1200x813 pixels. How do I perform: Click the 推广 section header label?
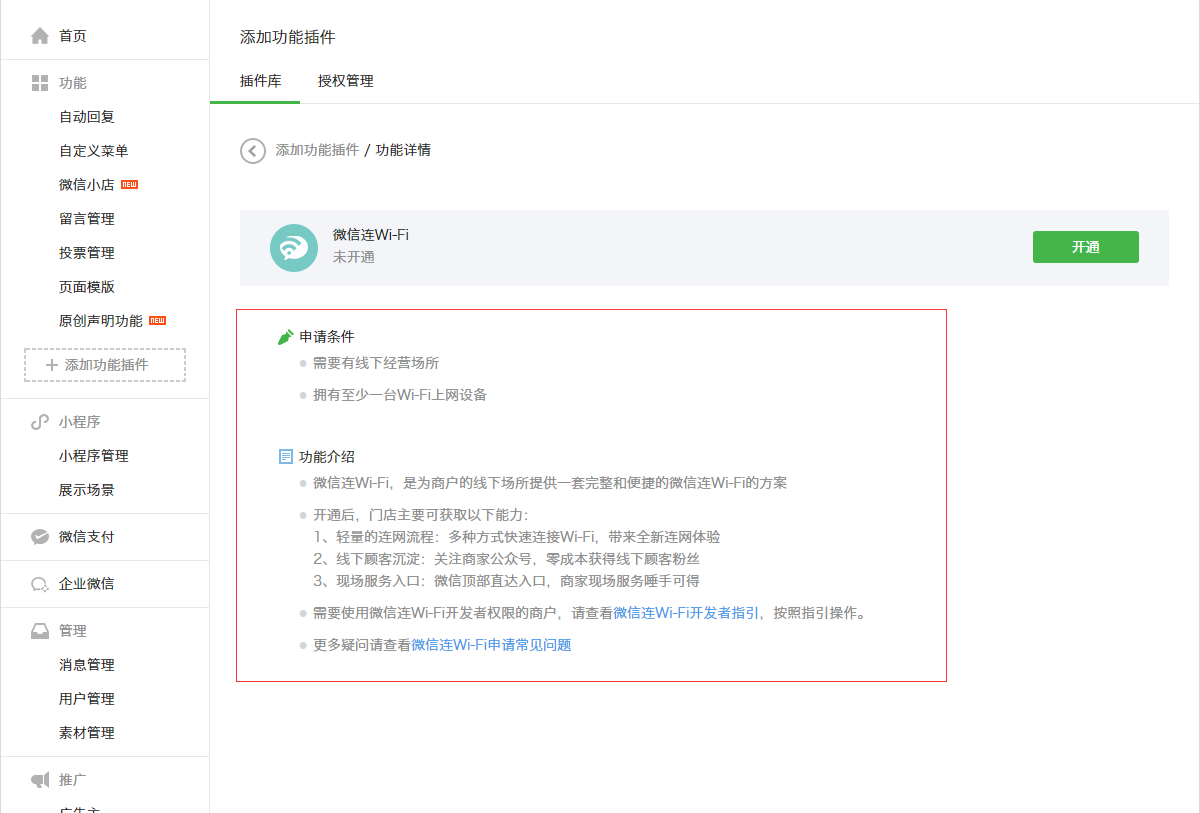click(73, 780)
